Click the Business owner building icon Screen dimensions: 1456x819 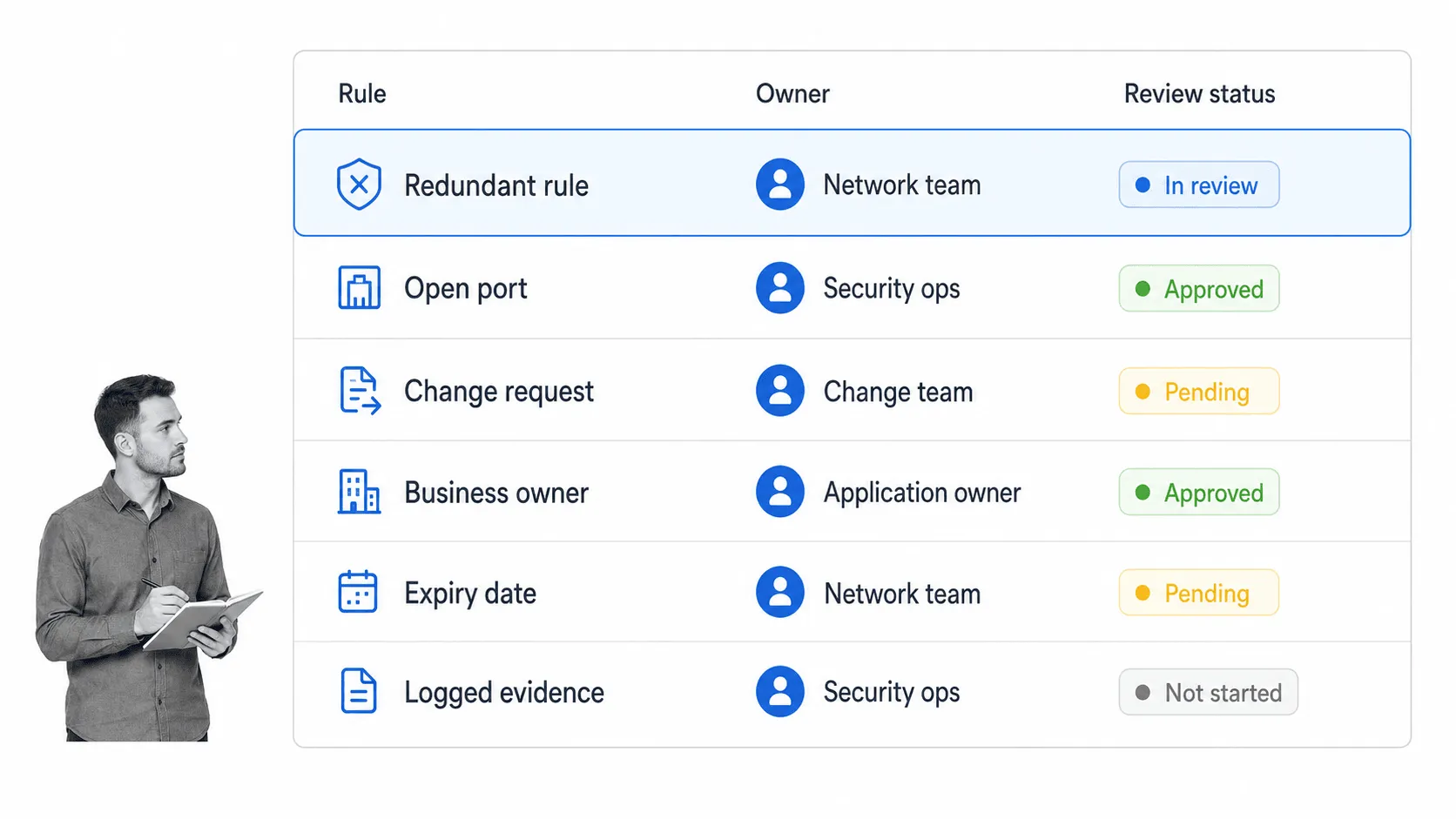pyautogui.click(x=359, y=492)
